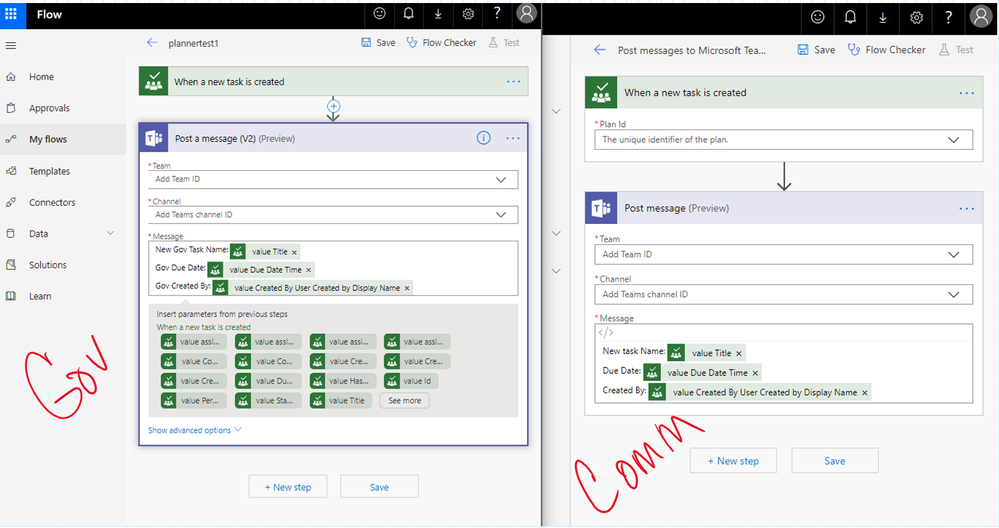Image resolution: width=999 pixels, height=528 pixels.
Task: Run Flow Checker in the right window toolbar
Action: (886, 50)
